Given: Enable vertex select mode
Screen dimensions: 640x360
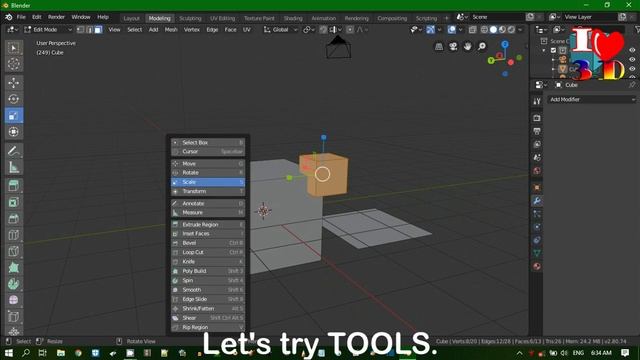Looking at the screenshot, I should pos(80,29).
